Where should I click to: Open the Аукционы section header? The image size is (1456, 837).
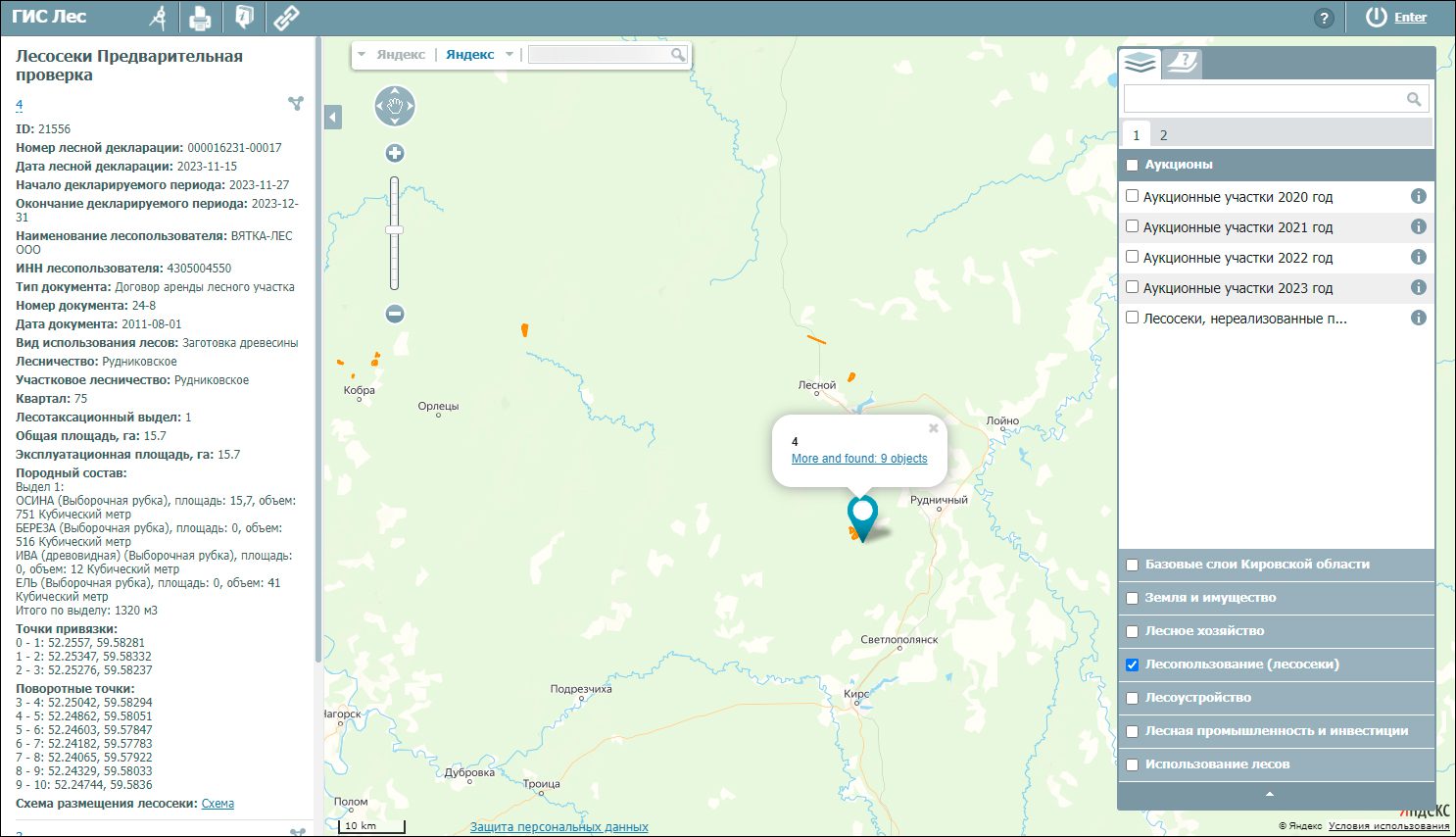[x=1277, y=165]
